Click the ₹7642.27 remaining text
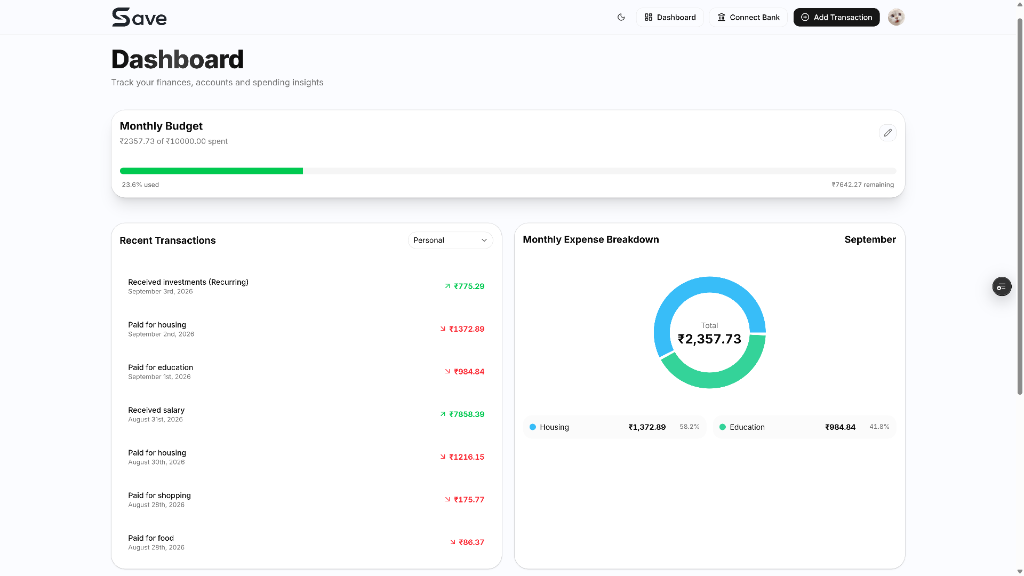Image resolution: width=1024 pixels, height=576 pixels. point(863,185)
